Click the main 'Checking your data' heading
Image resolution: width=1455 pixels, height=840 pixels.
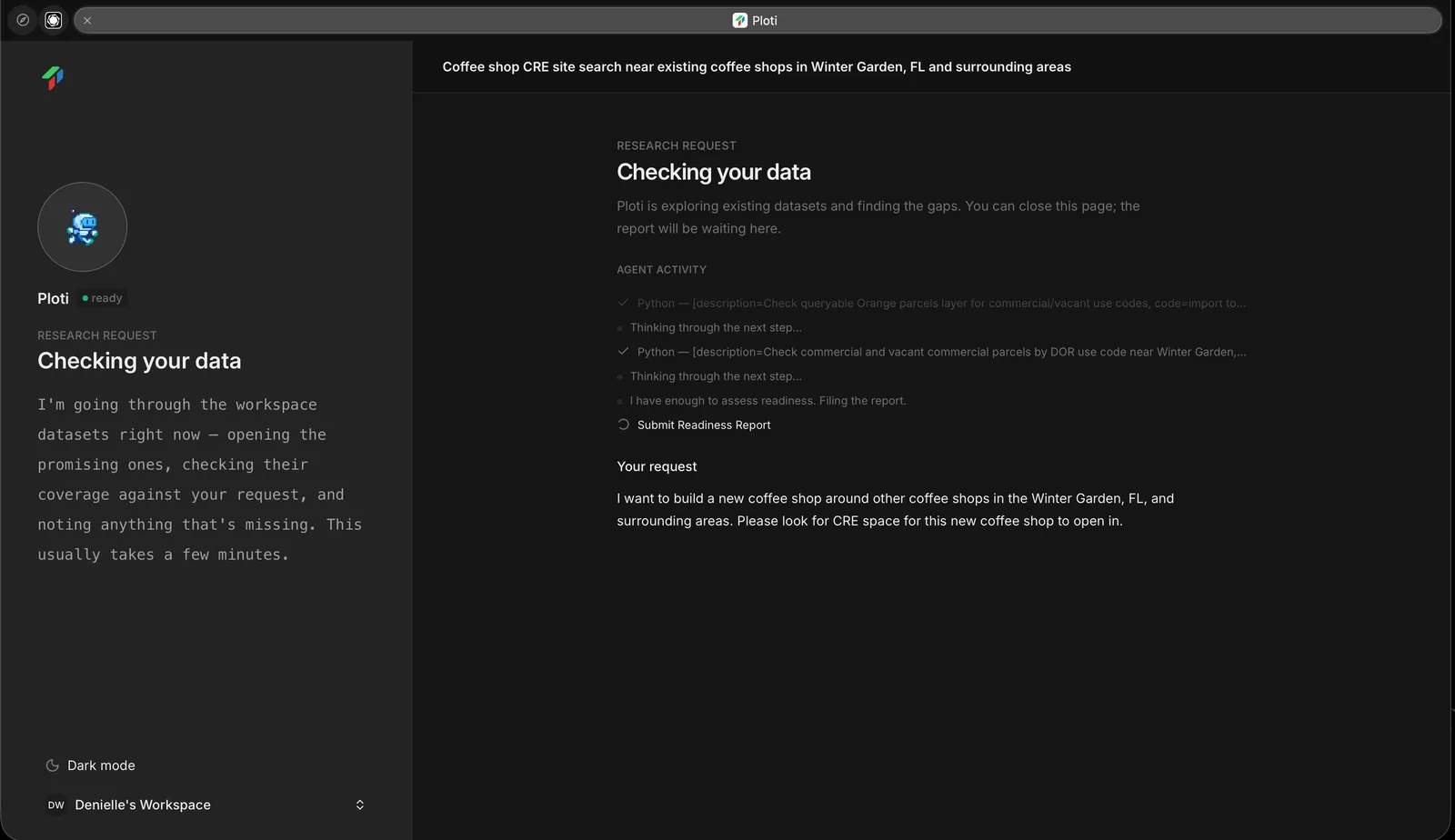pos(714,172)
